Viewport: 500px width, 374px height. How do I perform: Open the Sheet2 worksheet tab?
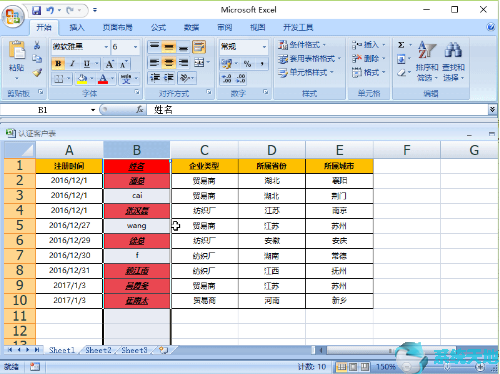click(98, 350)
